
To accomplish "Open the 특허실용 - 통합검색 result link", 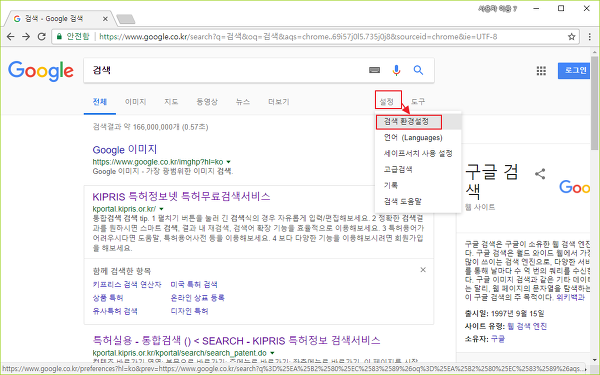I will click(x=236, y=340).
